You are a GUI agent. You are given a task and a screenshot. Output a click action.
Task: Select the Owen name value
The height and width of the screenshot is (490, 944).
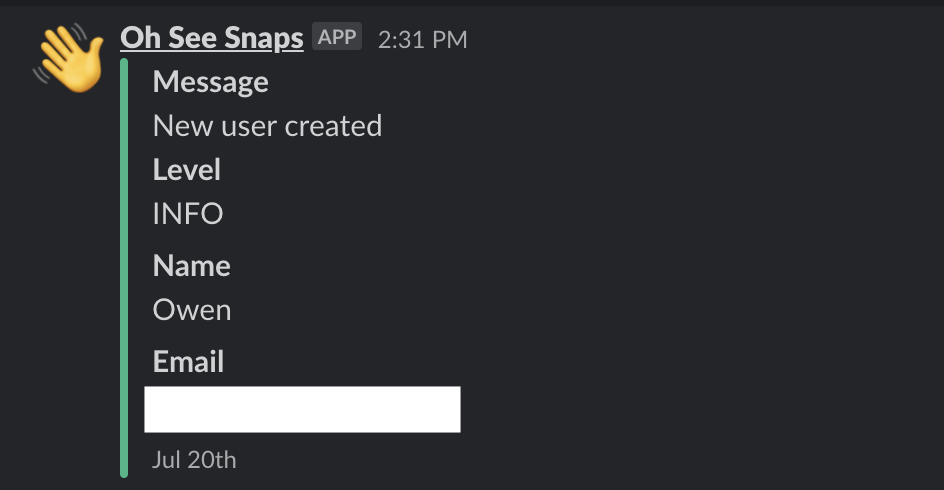(191, 310)
